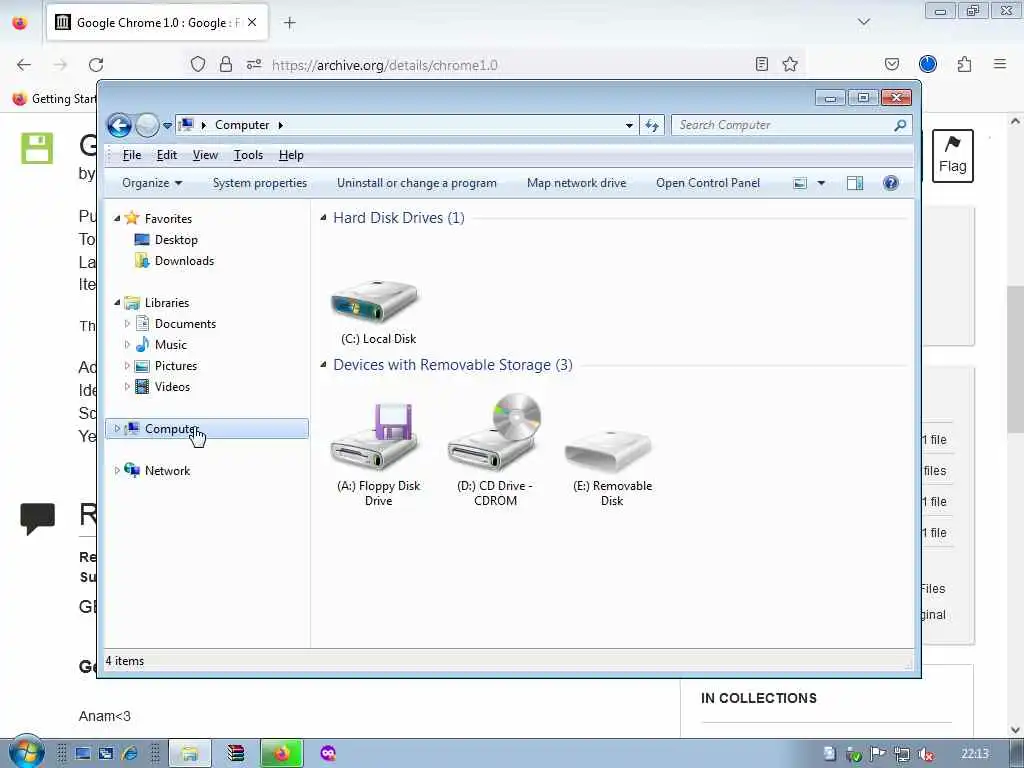Toggle reader view in Firefox
1024x768 pixels.
coord(761,64)
